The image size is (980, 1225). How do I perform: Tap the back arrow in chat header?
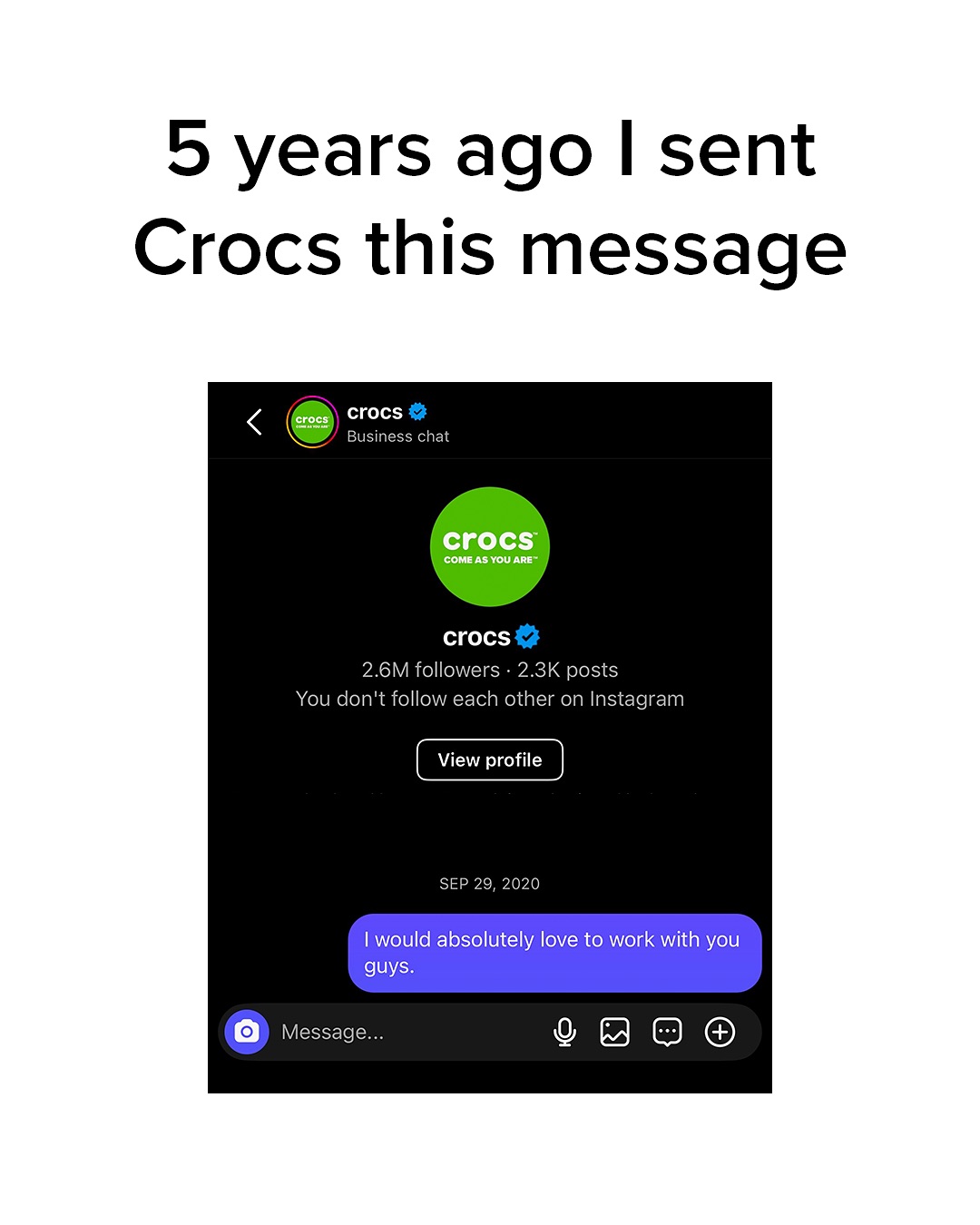pos(254,422)
